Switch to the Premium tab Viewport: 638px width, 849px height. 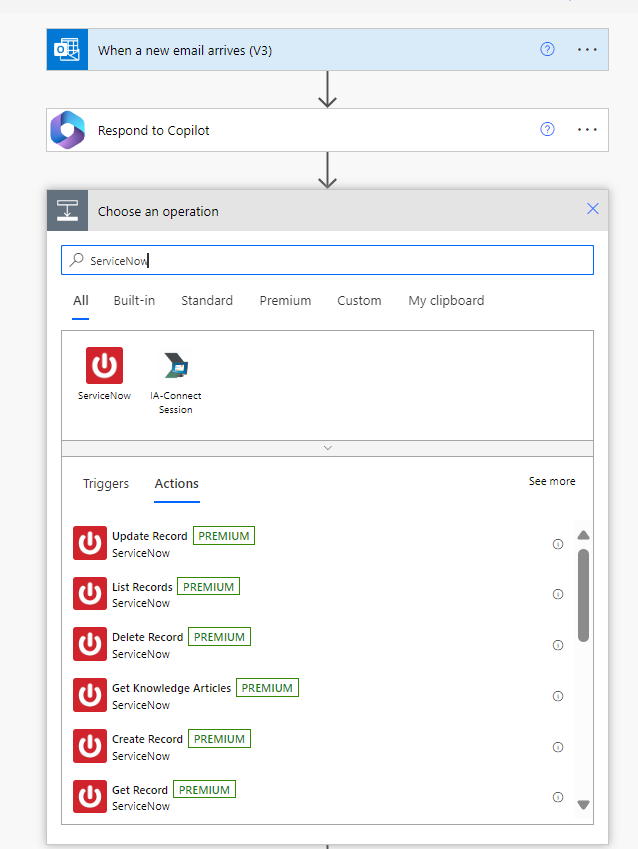[285, 301]
